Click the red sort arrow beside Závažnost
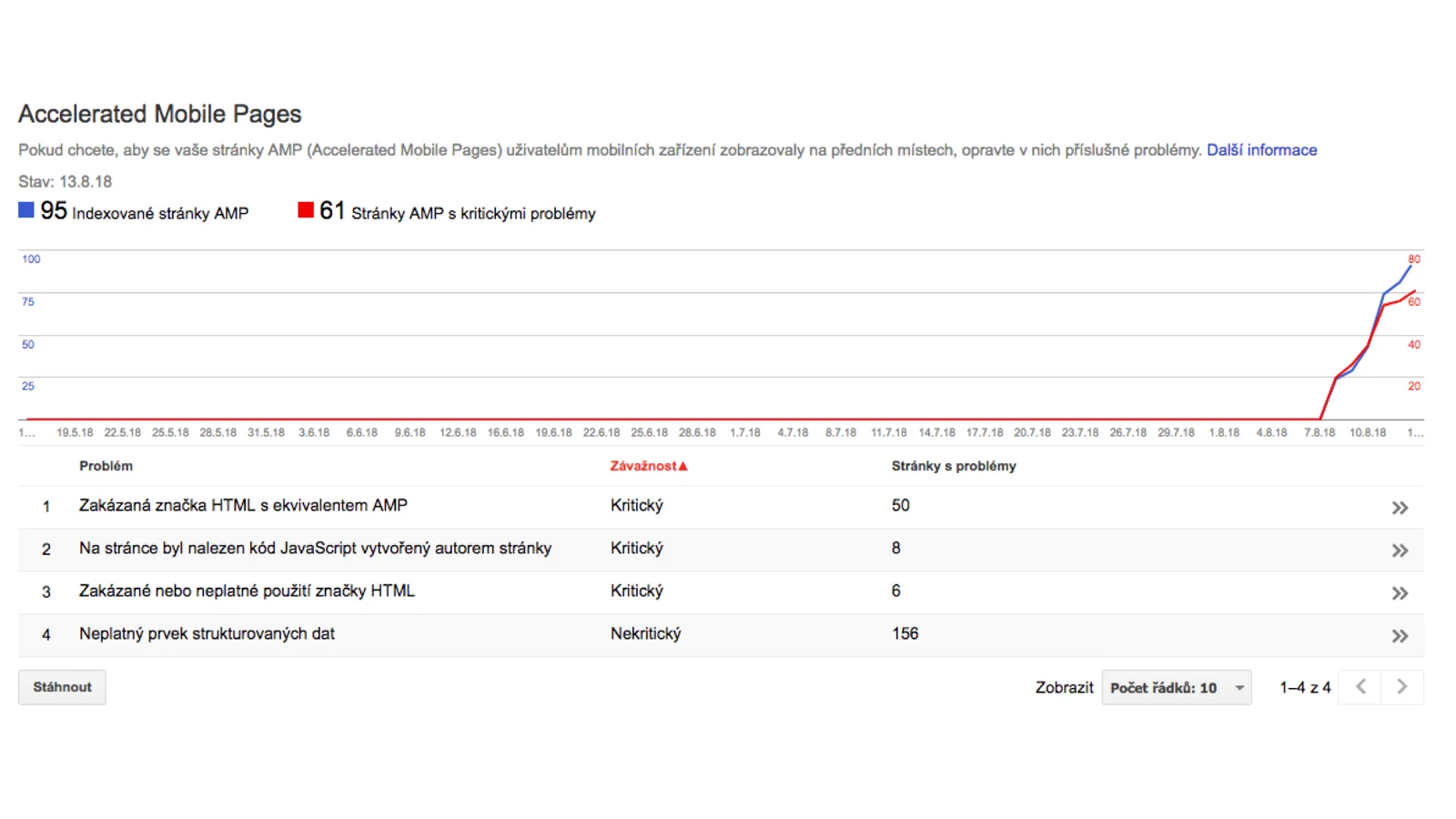 pyautogui.click(x=683, y=466)
